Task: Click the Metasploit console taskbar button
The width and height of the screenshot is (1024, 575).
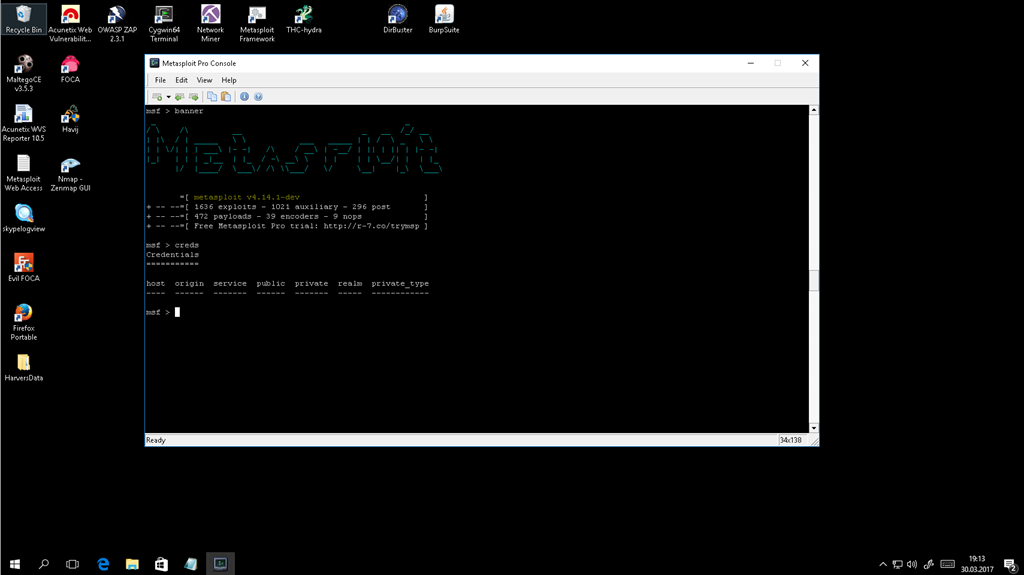Action: coord(220,564)
